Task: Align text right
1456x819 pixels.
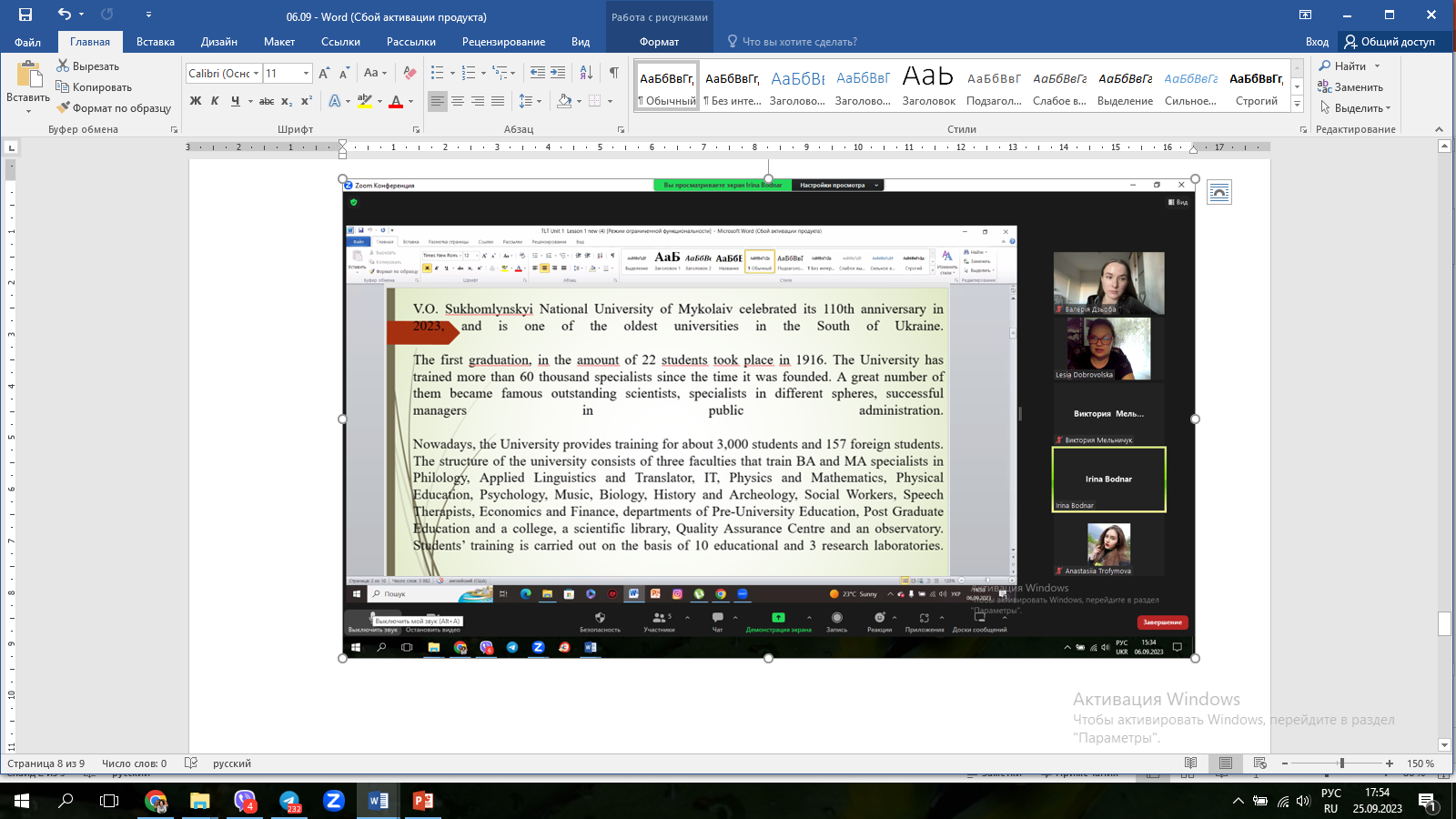Action: coord(478,101)
